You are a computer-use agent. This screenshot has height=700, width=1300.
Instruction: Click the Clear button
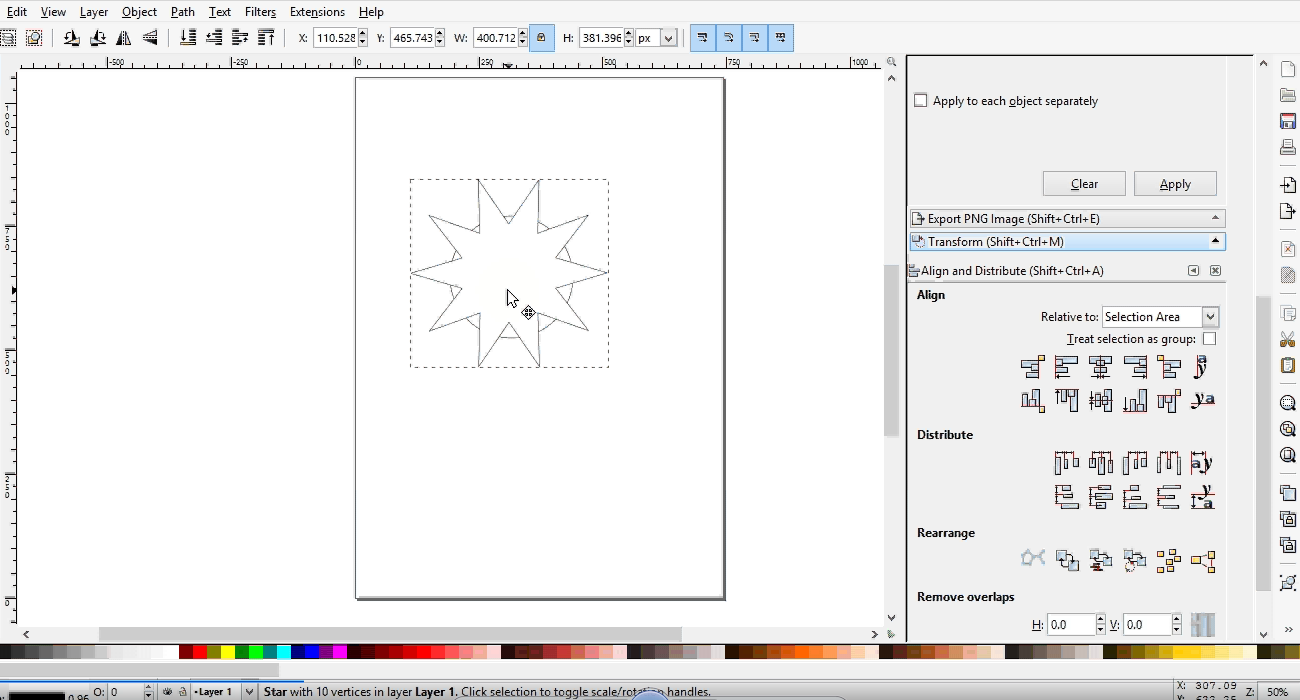point(1084,184)
